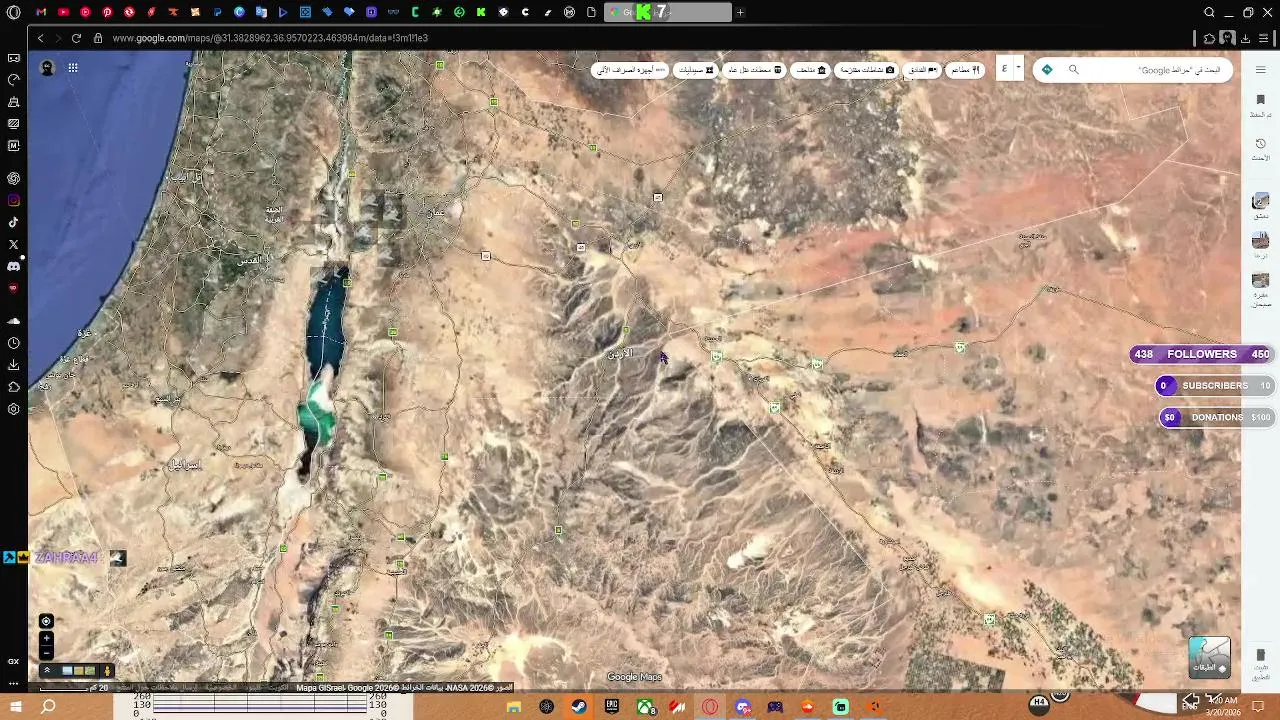1280x720 pixels.
Task: Open the Layers map type switcher
Action: point(1209,657)
